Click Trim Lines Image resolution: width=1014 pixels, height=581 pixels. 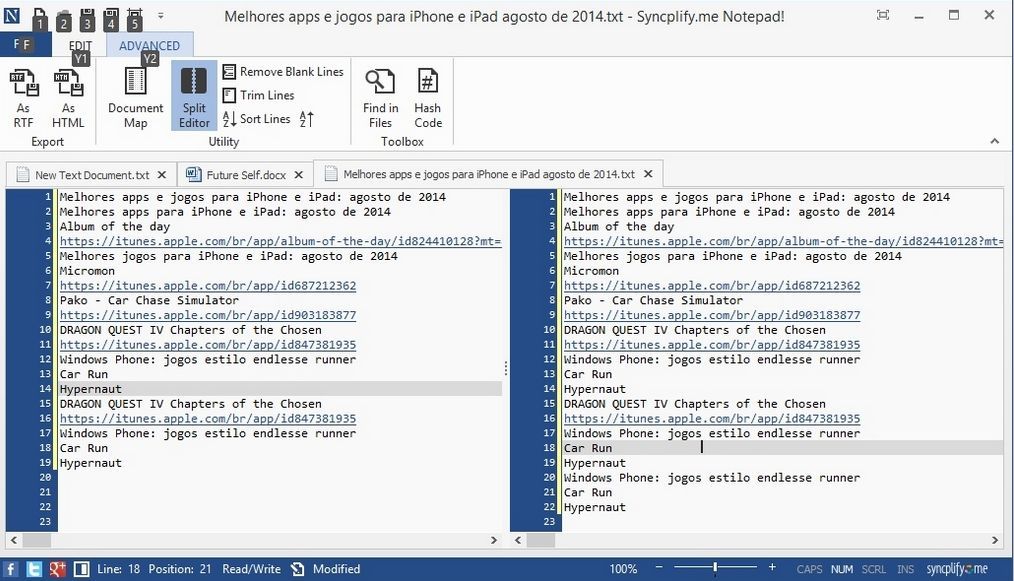[258, 95]
